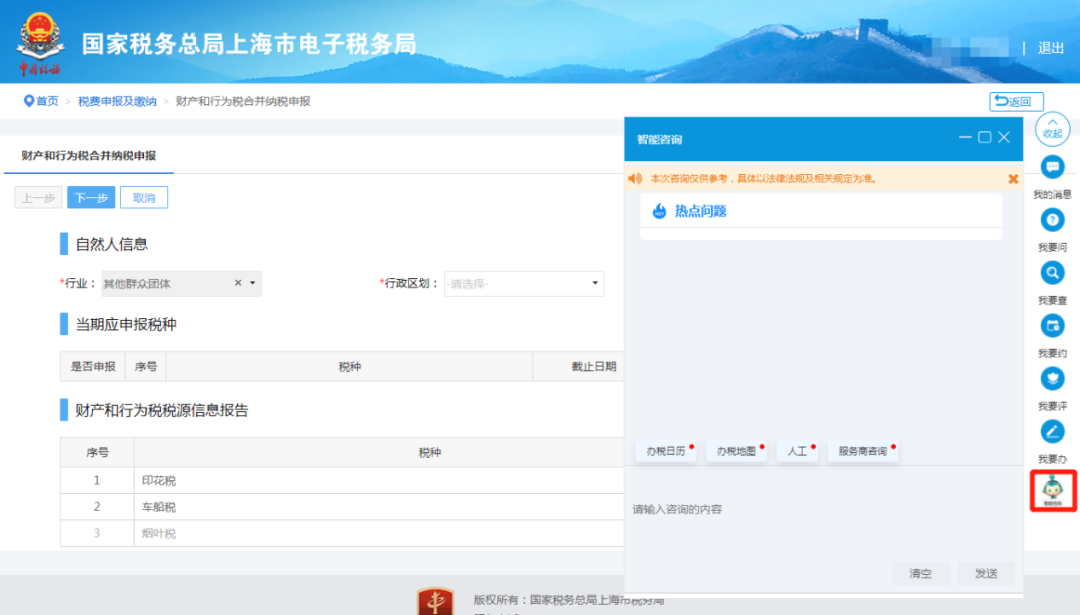Collapse the sidebar with 收起 button
This screenshot has width=1080, height=615.
click(x=1052, y=129)
